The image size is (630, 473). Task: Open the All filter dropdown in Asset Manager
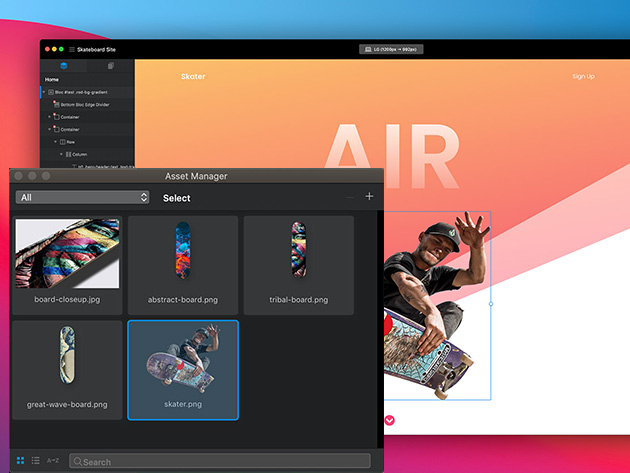tap(82, 197)
